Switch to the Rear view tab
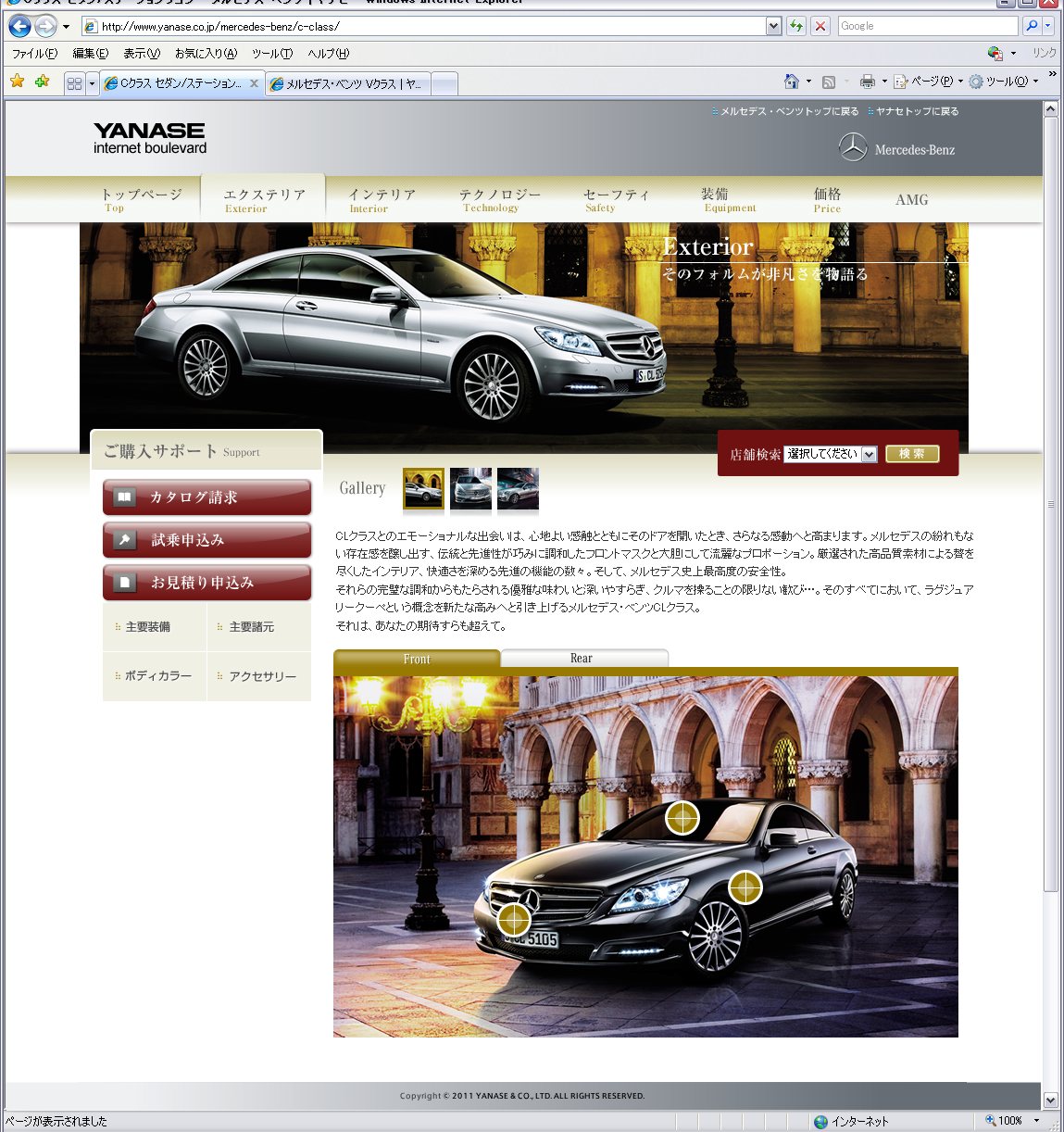1064x1132 pixels. (582, 659)
